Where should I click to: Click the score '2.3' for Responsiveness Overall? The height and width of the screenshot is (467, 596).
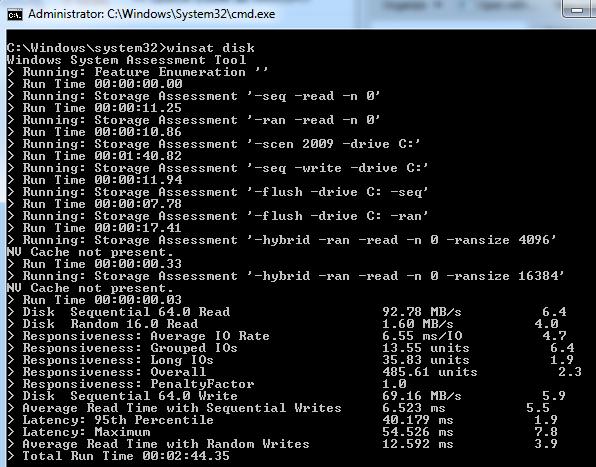pyautogui.click(x=570, y=372)
